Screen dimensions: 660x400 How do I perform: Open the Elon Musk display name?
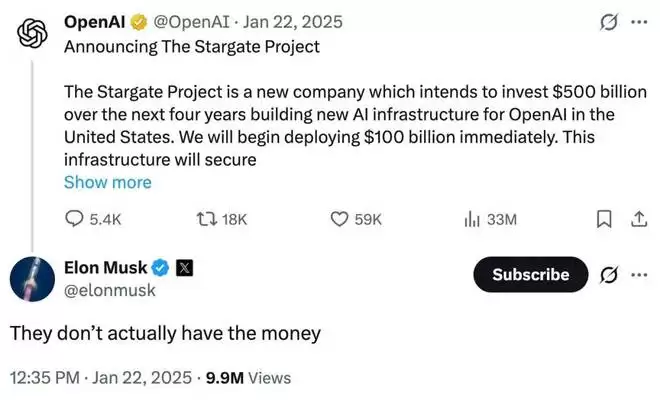[105, 267]
